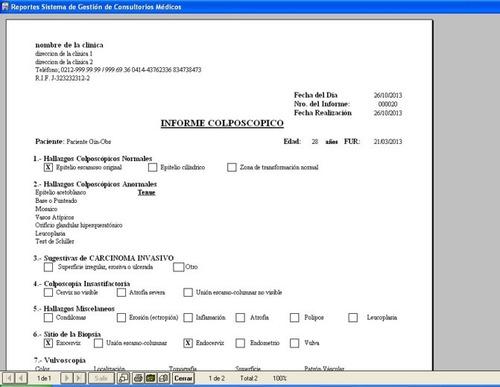This screenshot has height=387, width=500.
Task: Click the group tree toggle icon
Action: (x=123, y=378)
